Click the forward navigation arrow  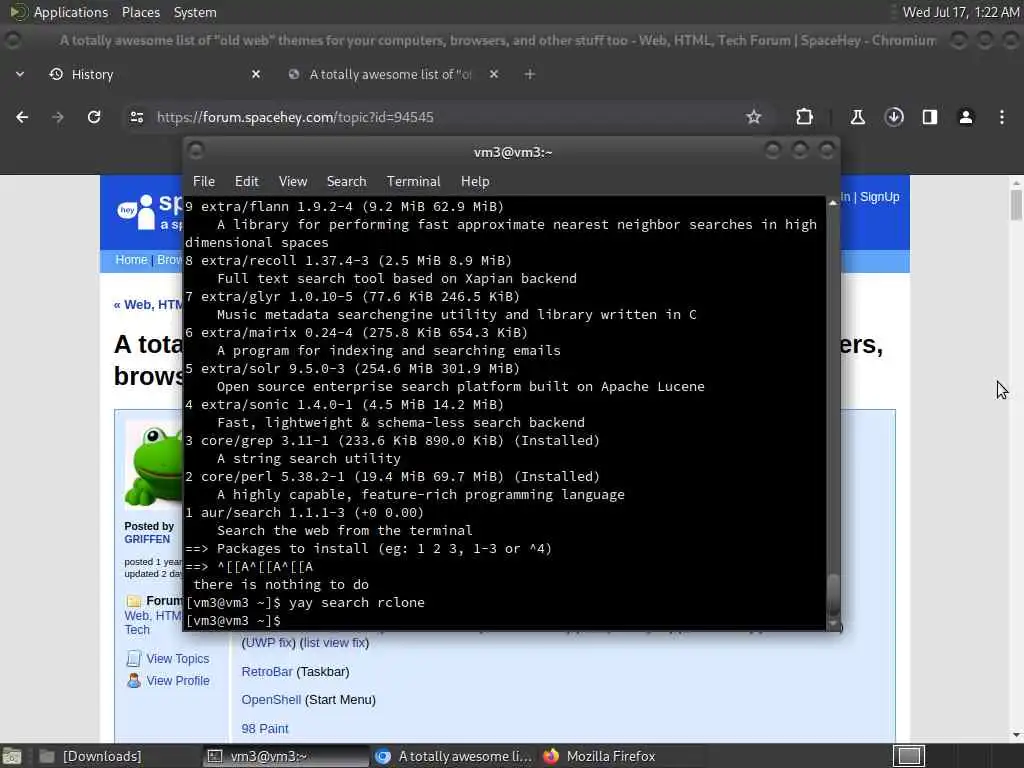pyautogui.click(x=58, y=117)
